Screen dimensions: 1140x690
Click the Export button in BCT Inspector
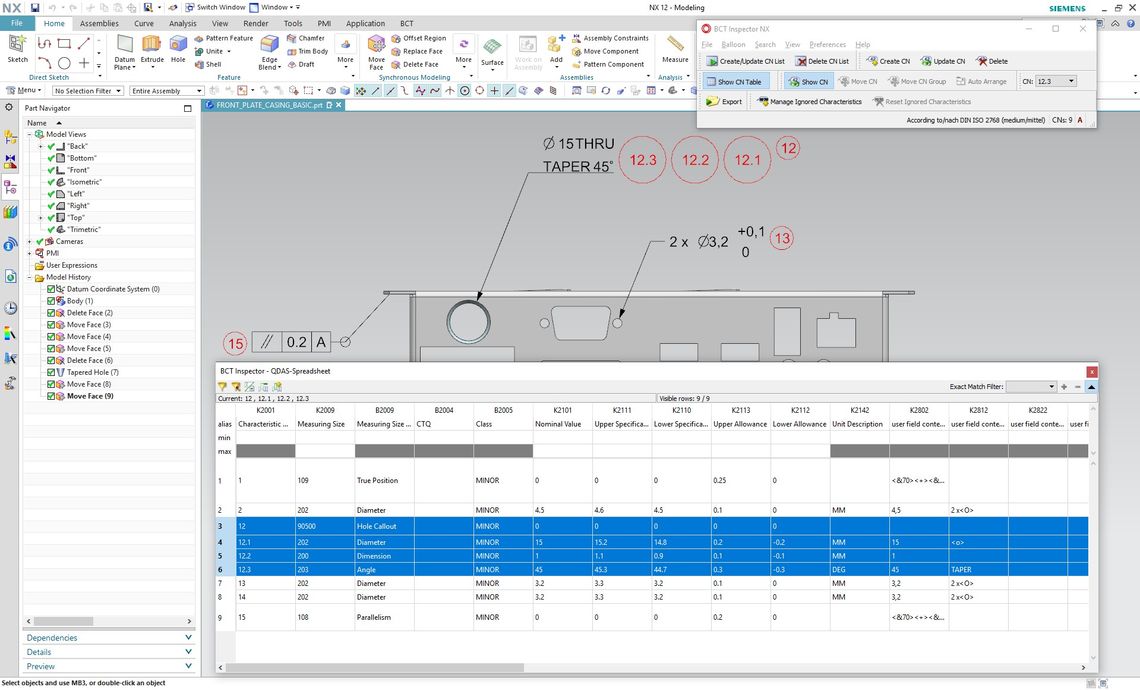click(725, 102)
